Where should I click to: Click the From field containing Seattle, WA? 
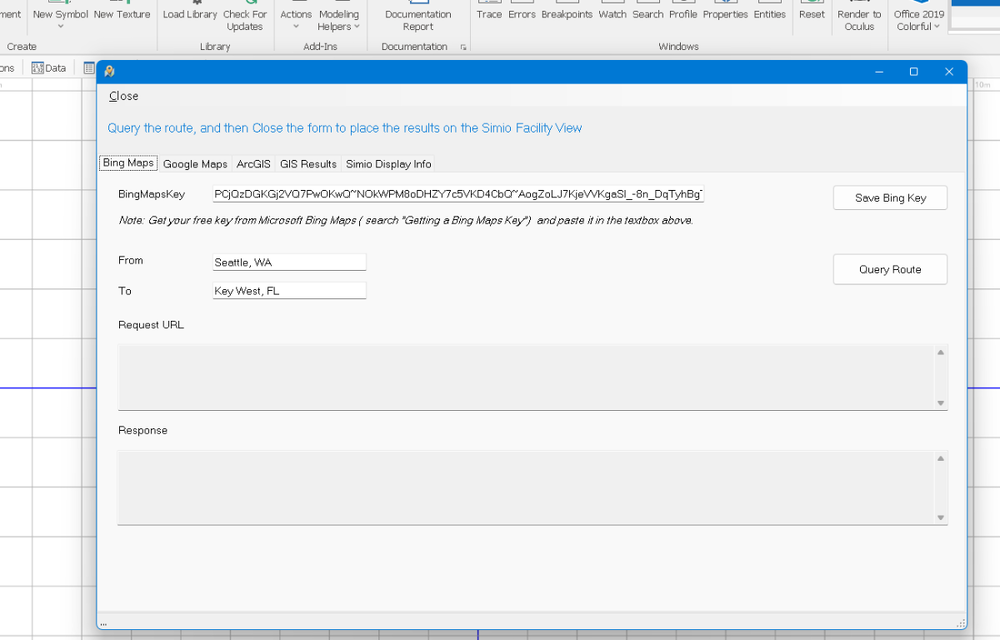[x=289, y=262]
